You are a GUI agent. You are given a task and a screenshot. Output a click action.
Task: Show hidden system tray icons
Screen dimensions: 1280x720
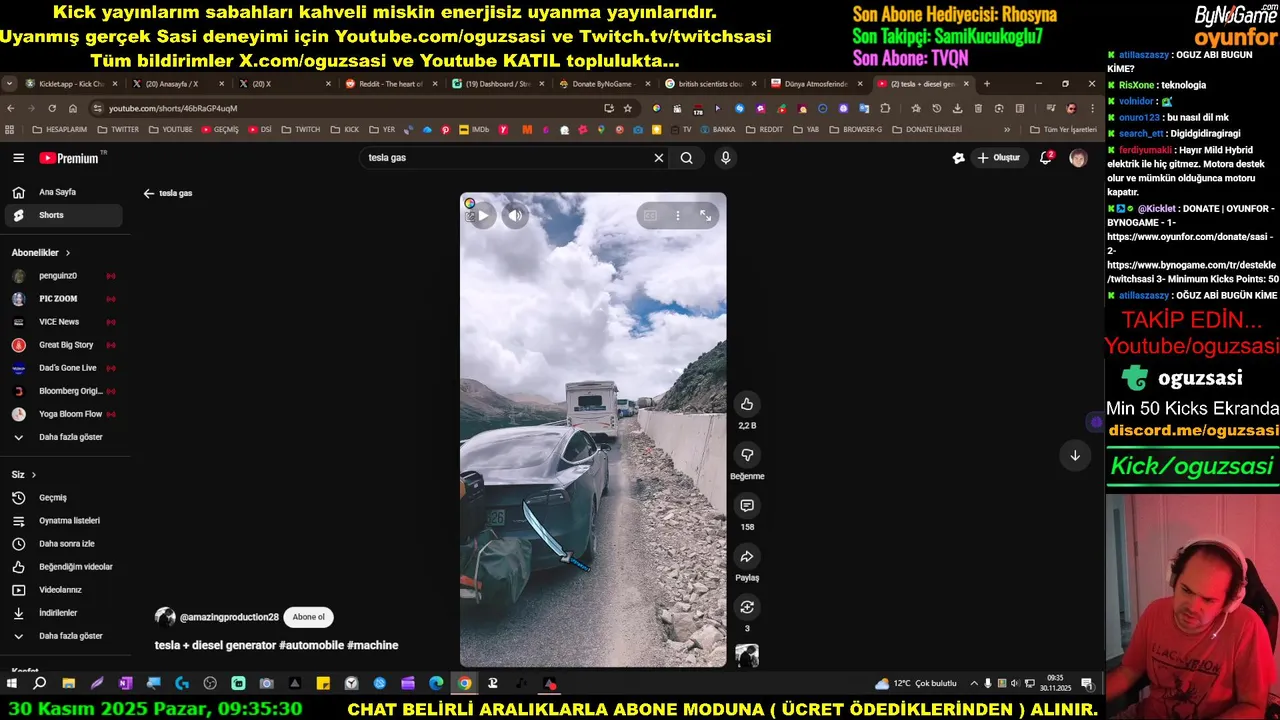pyautogui.click(x=974, y=684)
